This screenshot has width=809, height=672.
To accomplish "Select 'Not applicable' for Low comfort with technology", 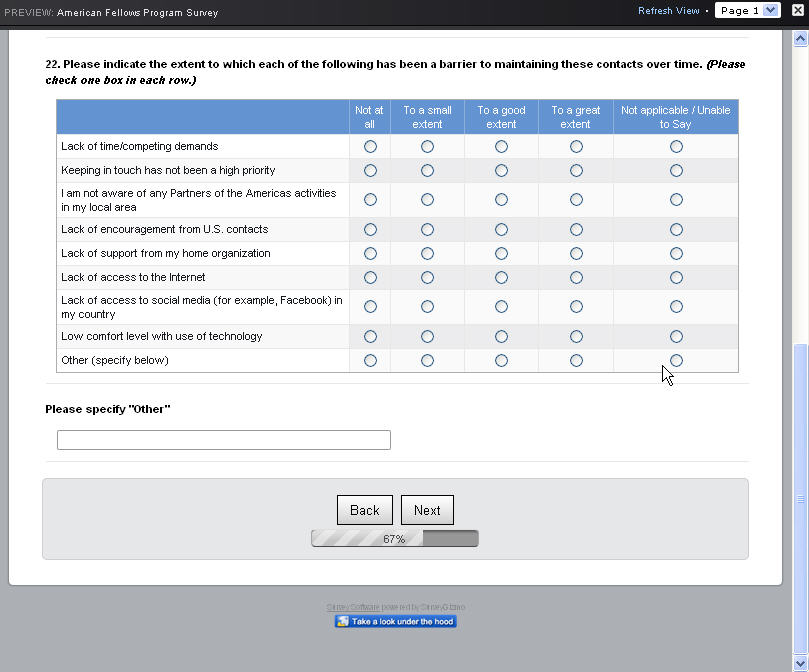I will coord(676,336).
